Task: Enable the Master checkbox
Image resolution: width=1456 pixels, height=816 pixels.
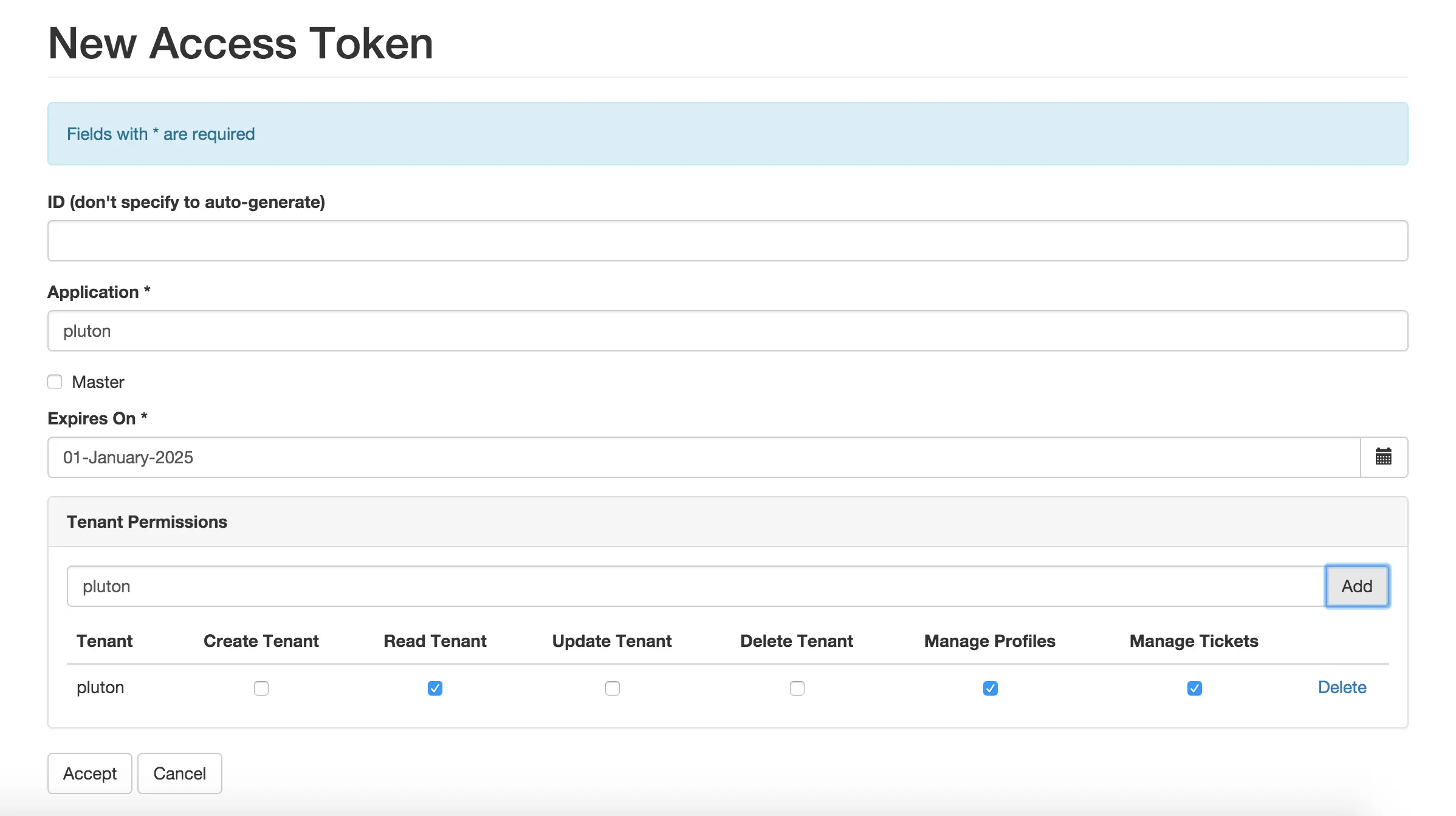Action: coord(55,382)
